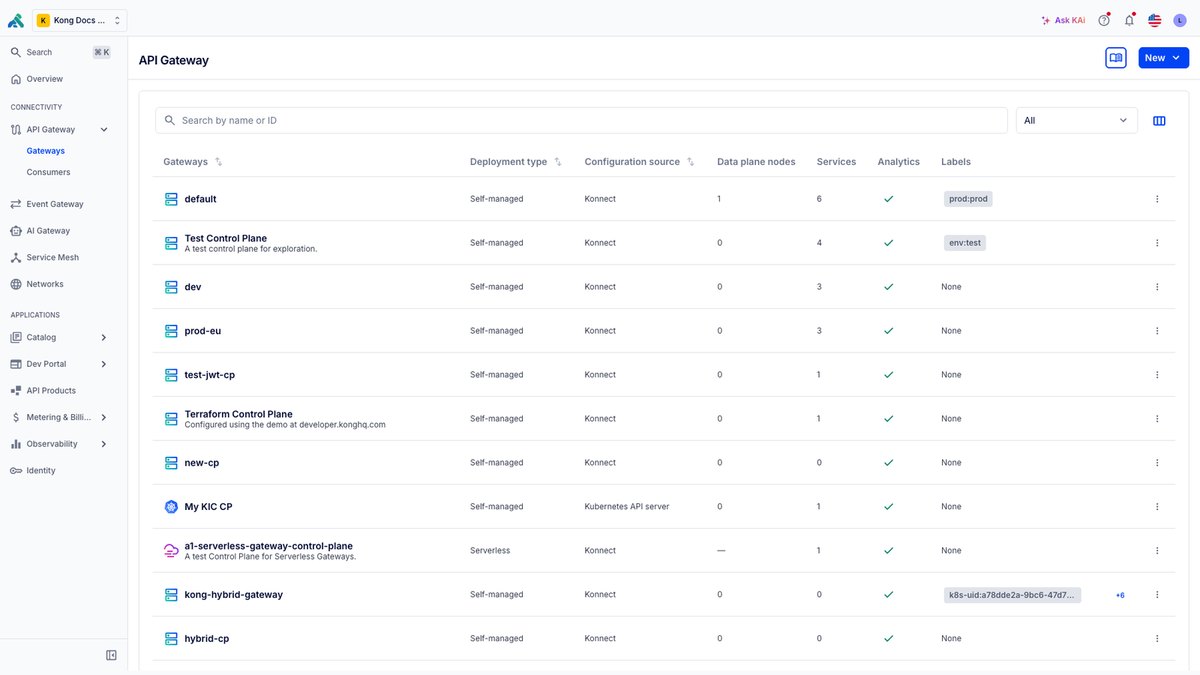Viewport: 1200px width, 675px height.
Task: Collapse the sidebar using the panel icon
Action: click(111, 655)
